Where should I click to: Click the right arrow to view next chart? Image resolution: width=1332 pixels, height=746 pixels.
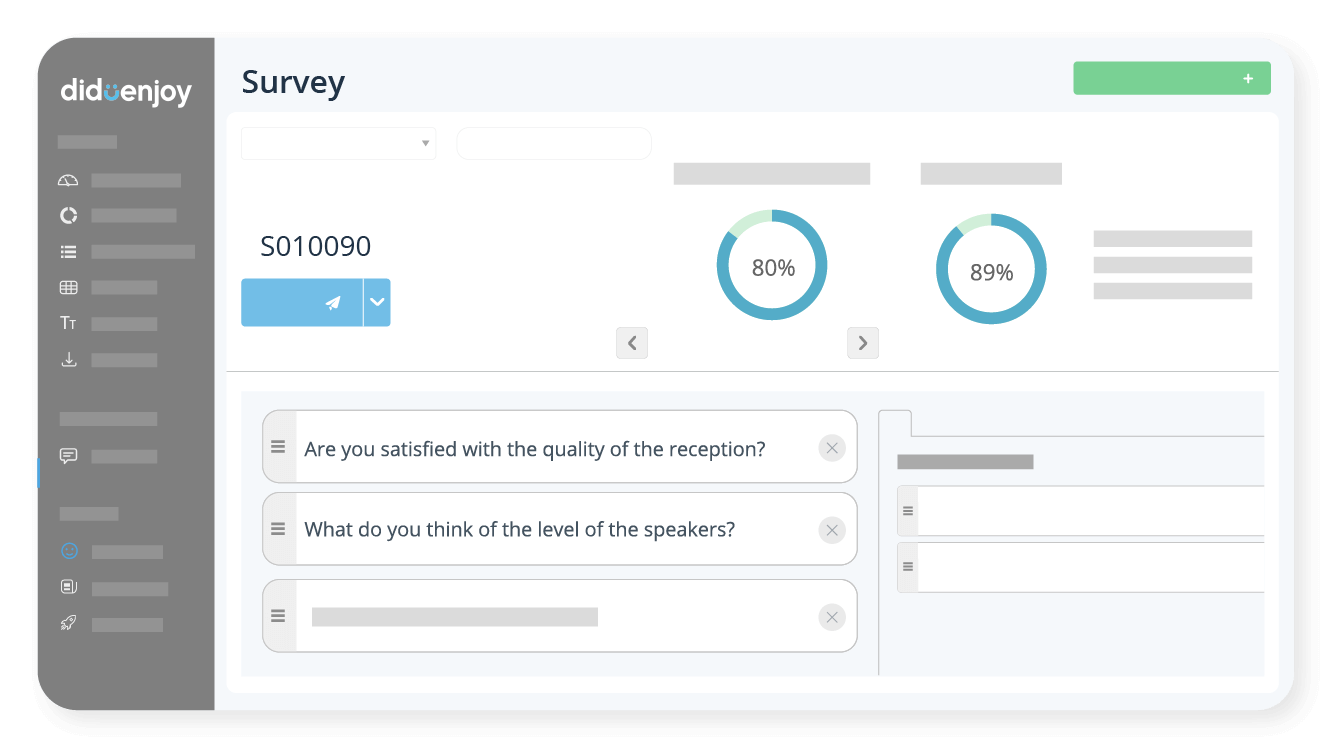862,342
